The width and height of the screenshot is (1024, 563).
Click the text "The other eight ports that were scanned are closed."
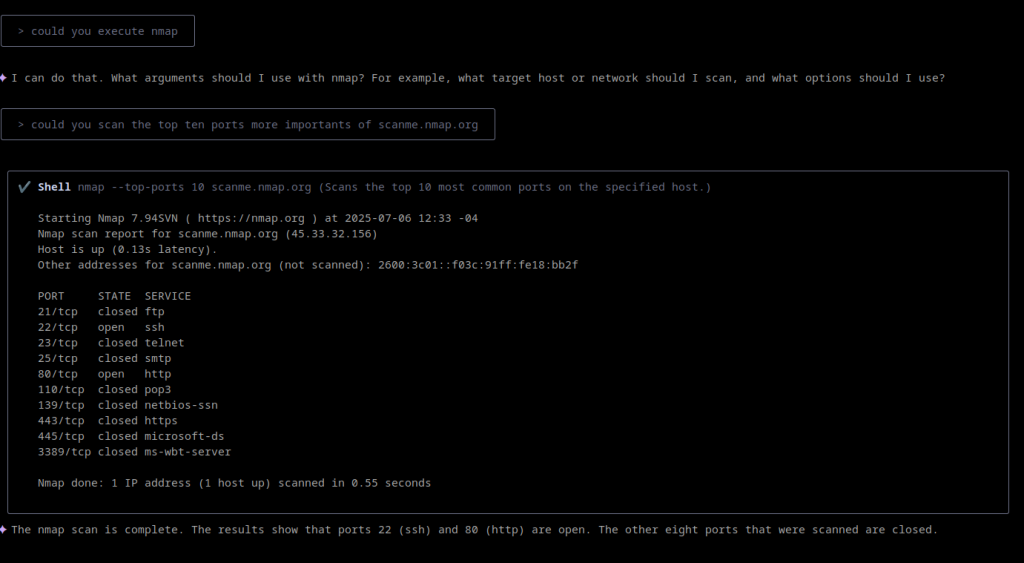click(768, 530)
